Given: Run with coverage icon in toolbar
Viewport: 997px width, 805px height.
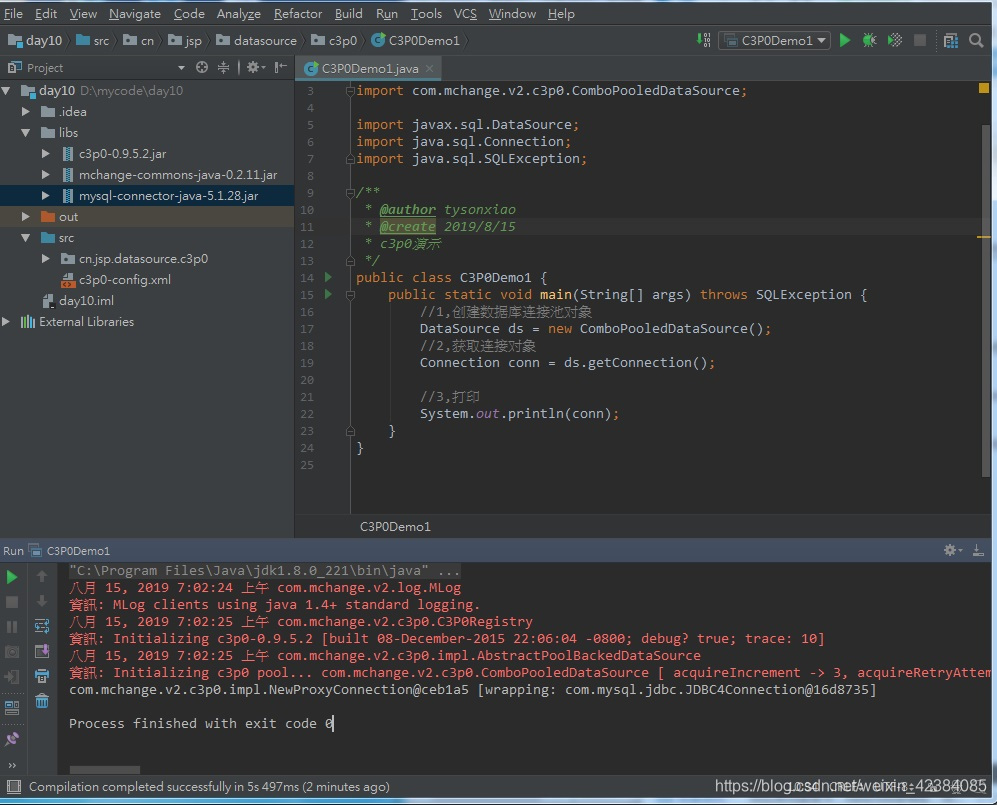Looking at the screenshot, I should coord(895,41).
